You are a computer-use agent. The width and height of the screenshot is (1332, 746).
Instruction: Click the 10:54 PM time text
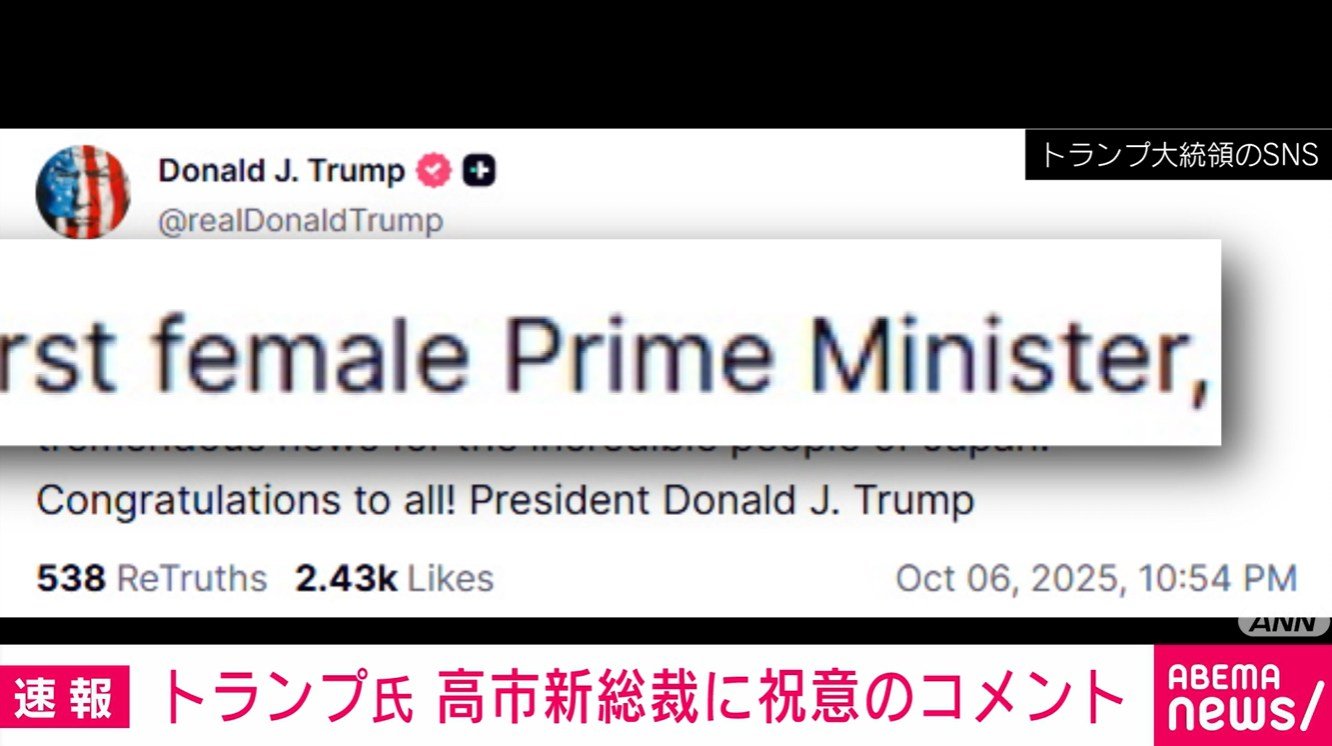(1209, 578)
